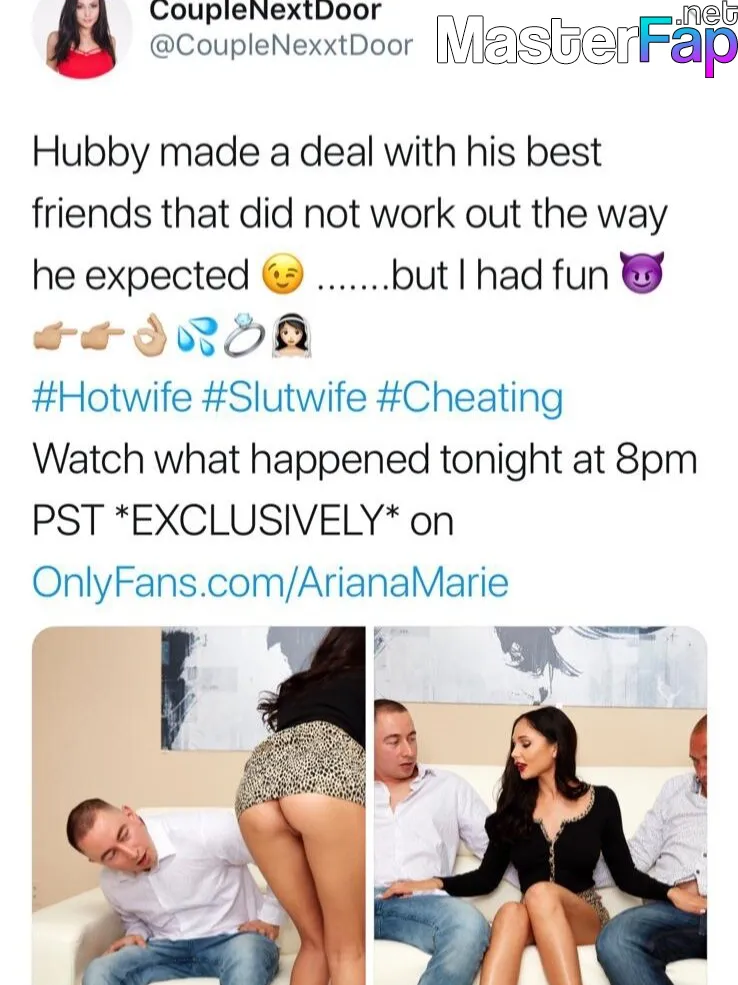This screenshot has height=985, width=738.
Task: Click the 'Watch what happened tonight' text line
Action: 365,459
